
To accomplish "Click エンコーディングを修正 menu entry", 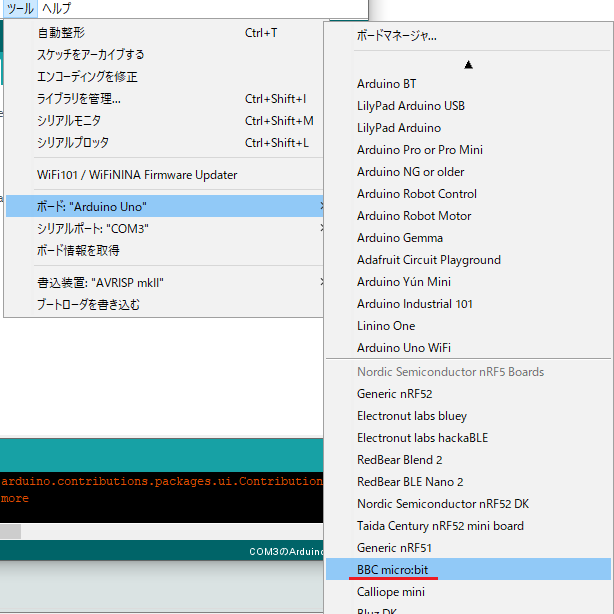I will (164, 77).
